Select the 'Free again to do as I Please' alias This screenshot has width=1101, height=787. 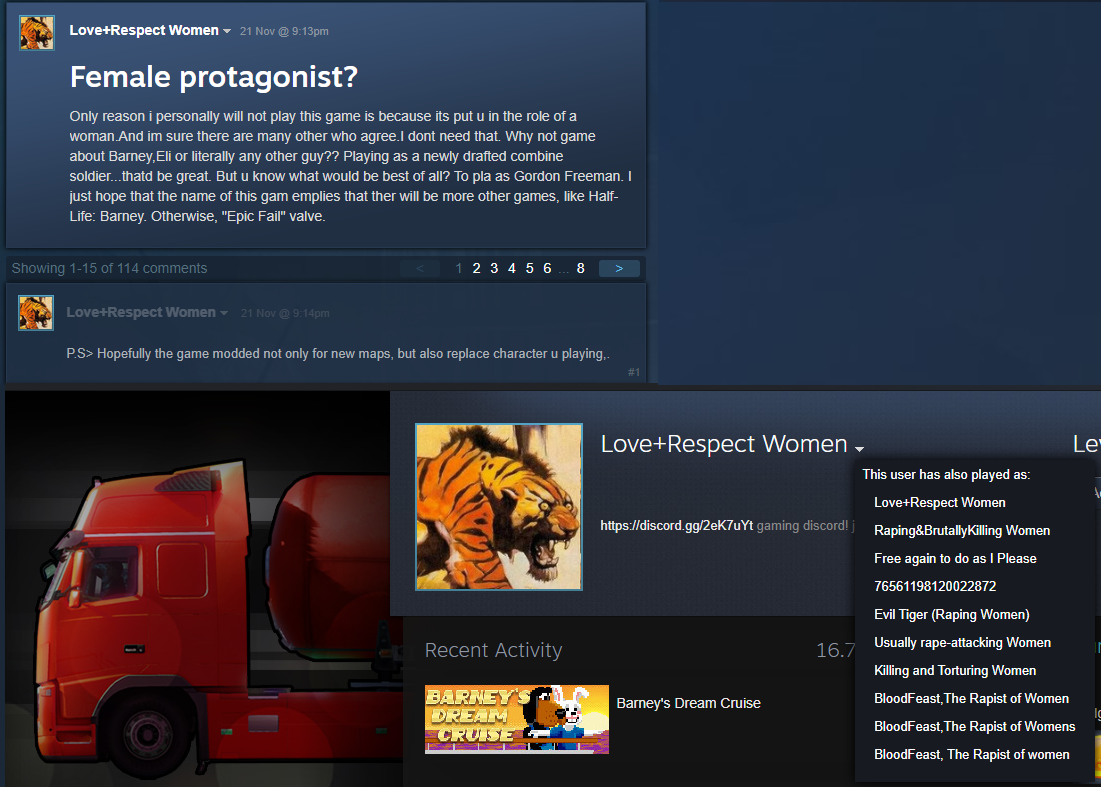955,558
